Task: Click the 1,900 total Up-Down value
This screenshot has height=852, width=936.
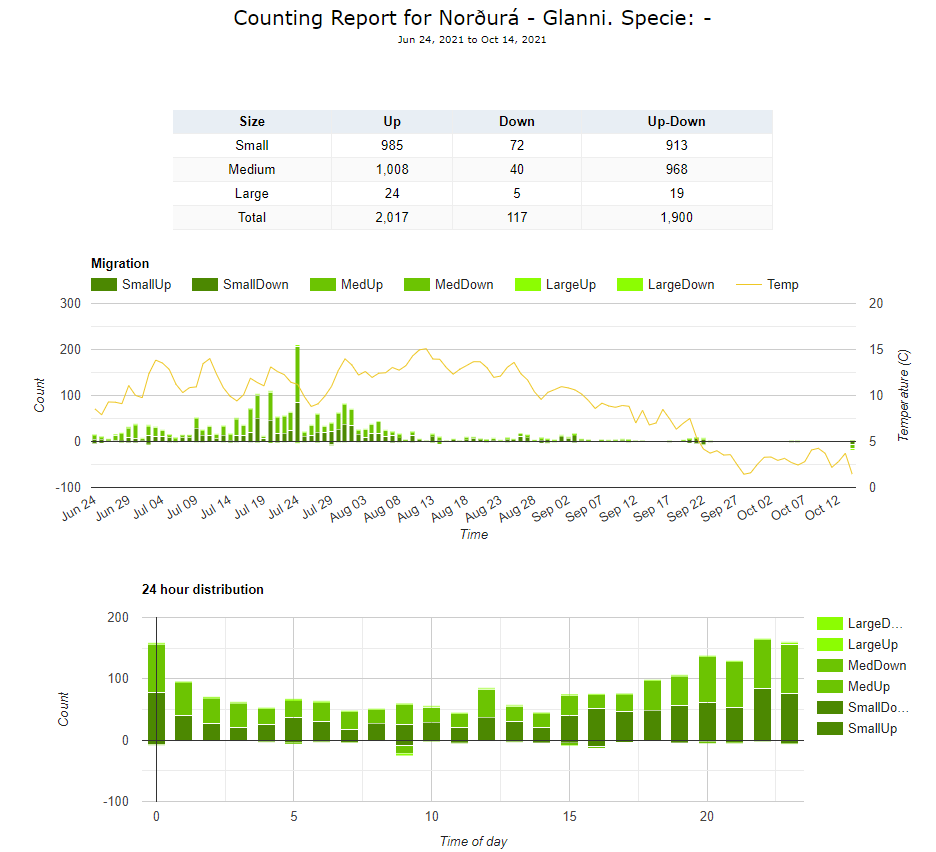Action: pyautogui.click(x=676, y=217)
